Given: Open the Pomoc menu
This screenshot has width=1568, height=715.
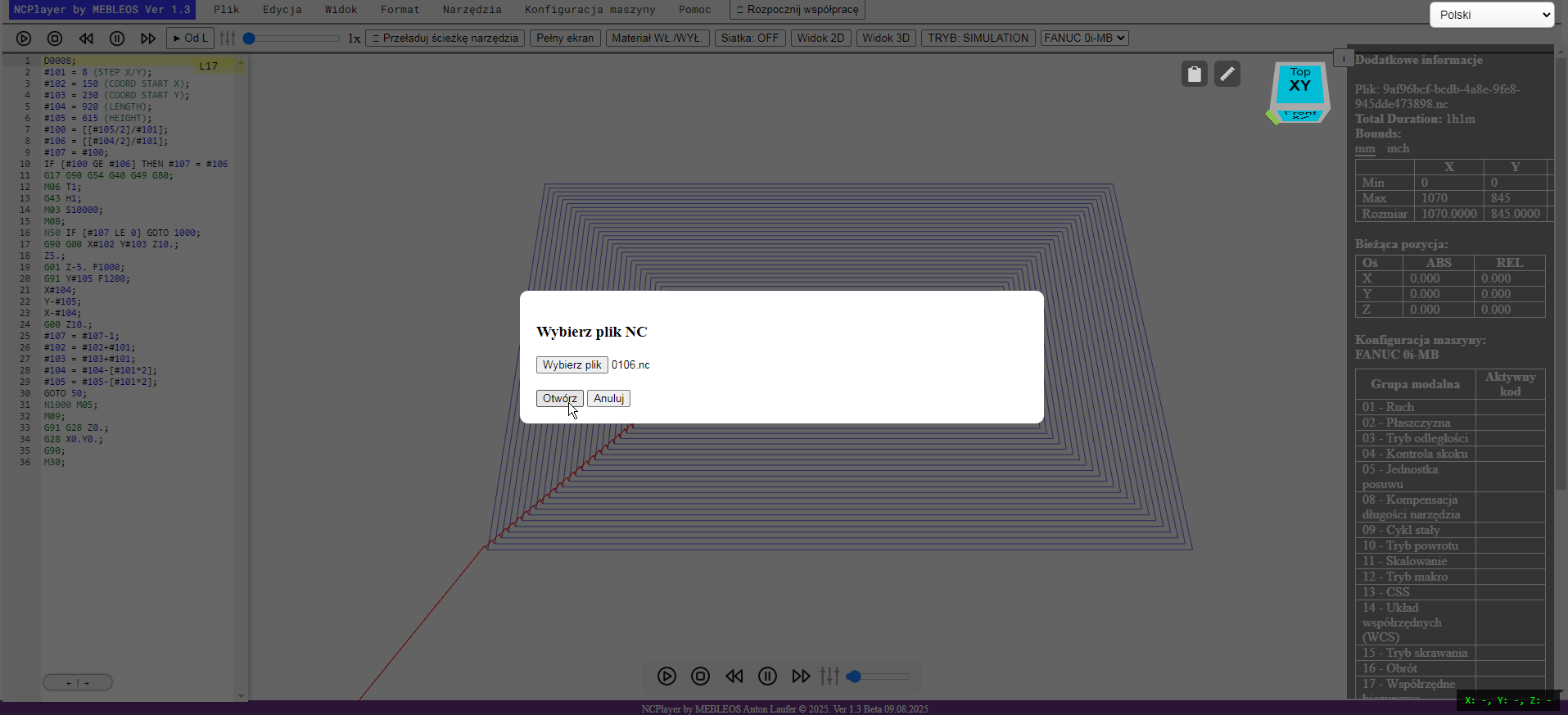Looking at the screenshot, I should pyautogui.click(x=695, y=10).
